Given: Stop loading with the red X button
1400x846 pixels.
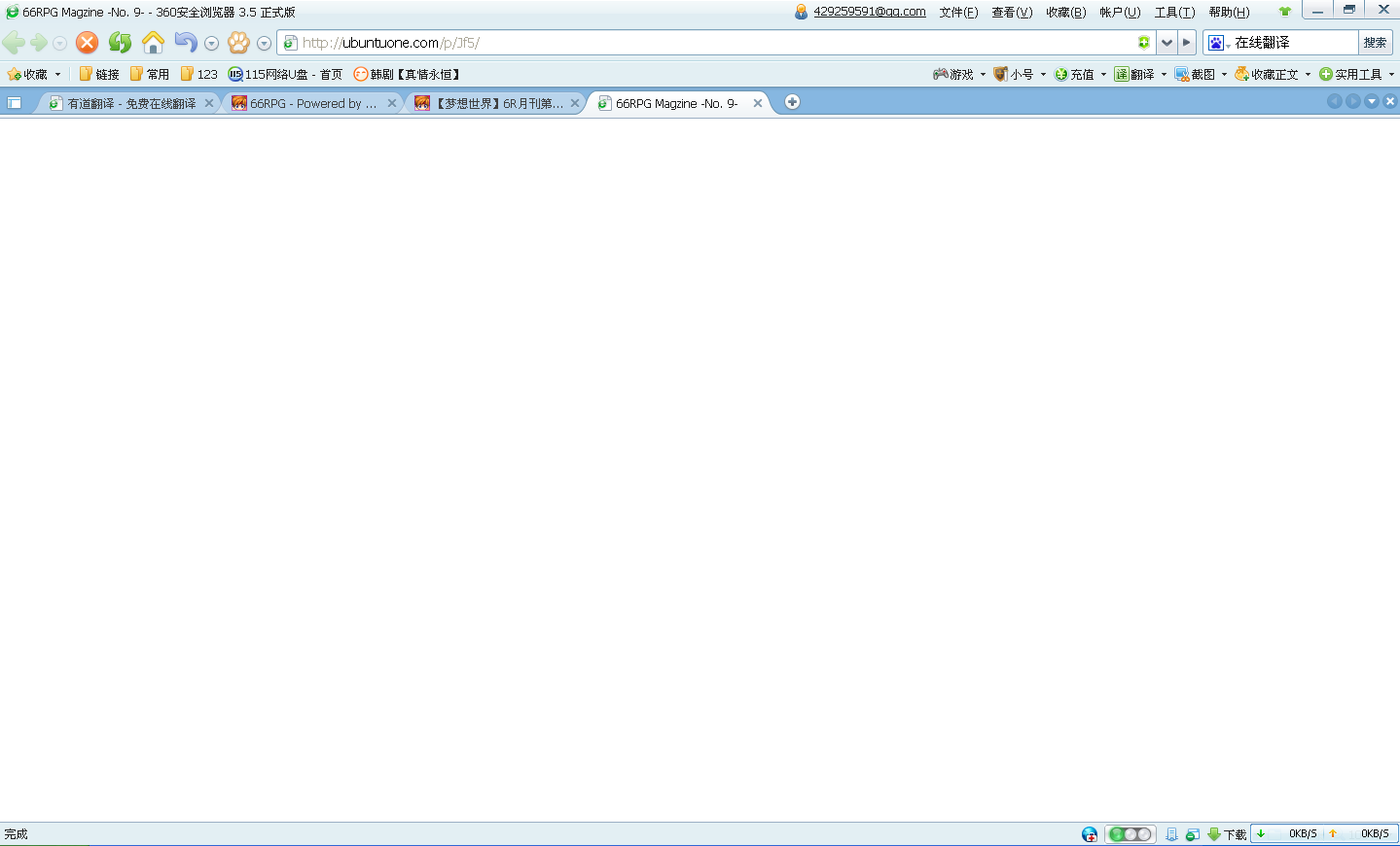Looking at the screenshot, I should tap(88, 43).
